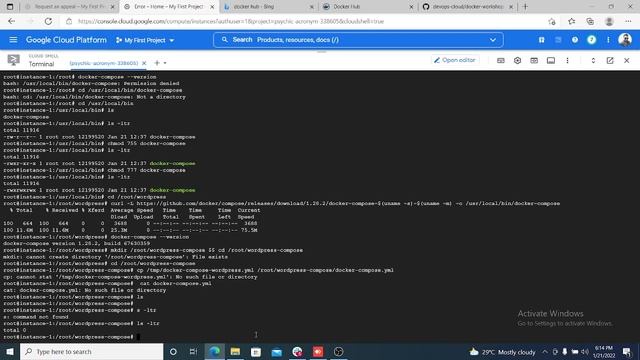Screen dimensions: 640x360
Task: Open the header three-dot settings menu
Action: (x=608, y=40)
